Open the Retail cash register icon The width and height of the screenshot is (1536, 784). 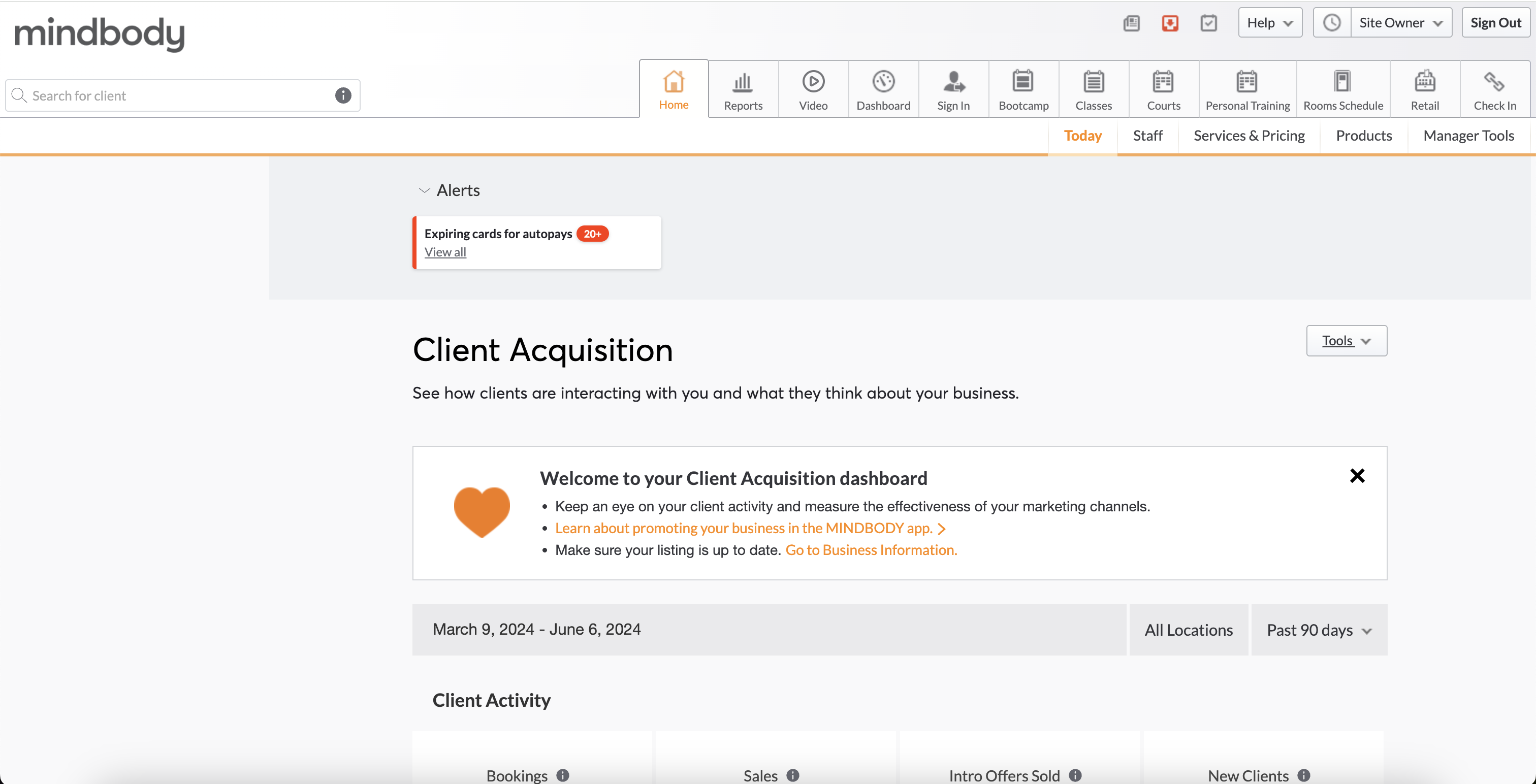point(1424,82)
